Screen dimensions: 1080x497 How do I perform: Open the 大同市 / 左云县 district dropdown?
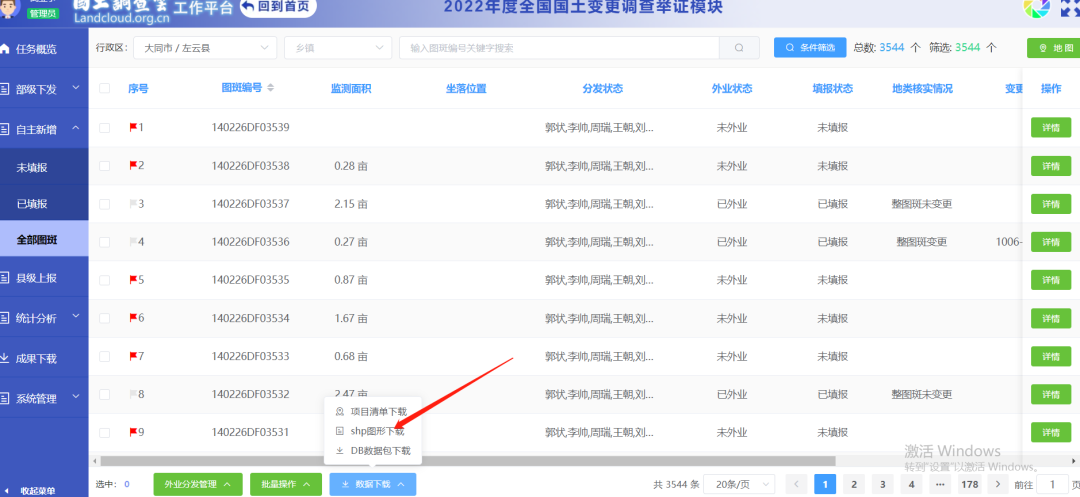[208, 48]
